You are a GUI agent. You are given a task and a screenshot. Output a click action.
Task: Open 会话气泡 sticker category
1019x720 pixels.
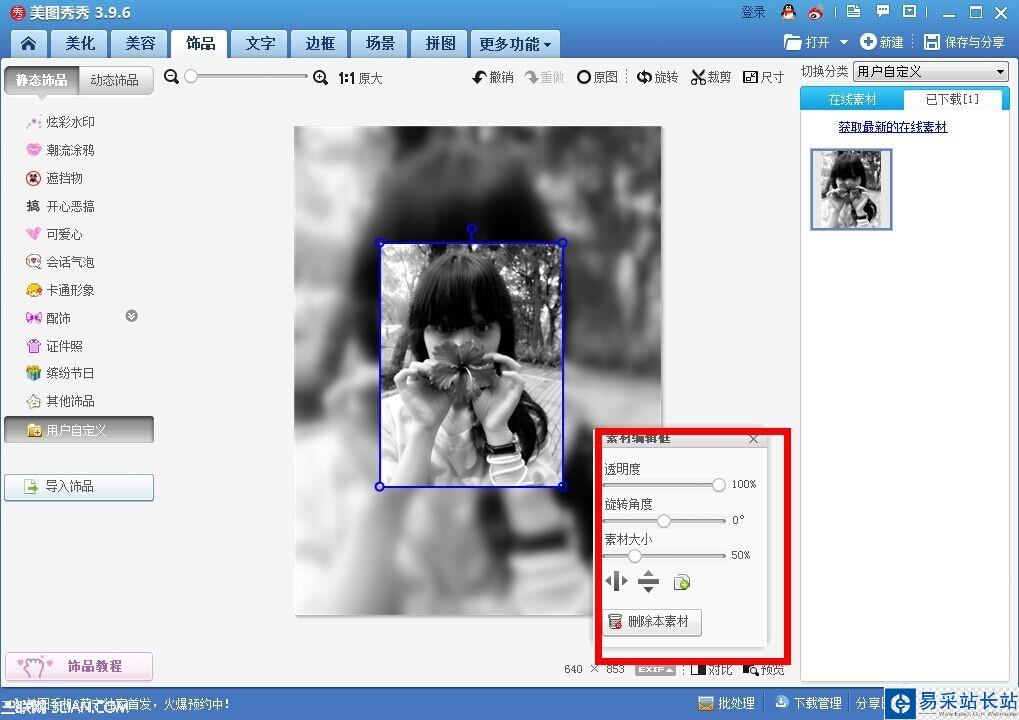(60, 262)
